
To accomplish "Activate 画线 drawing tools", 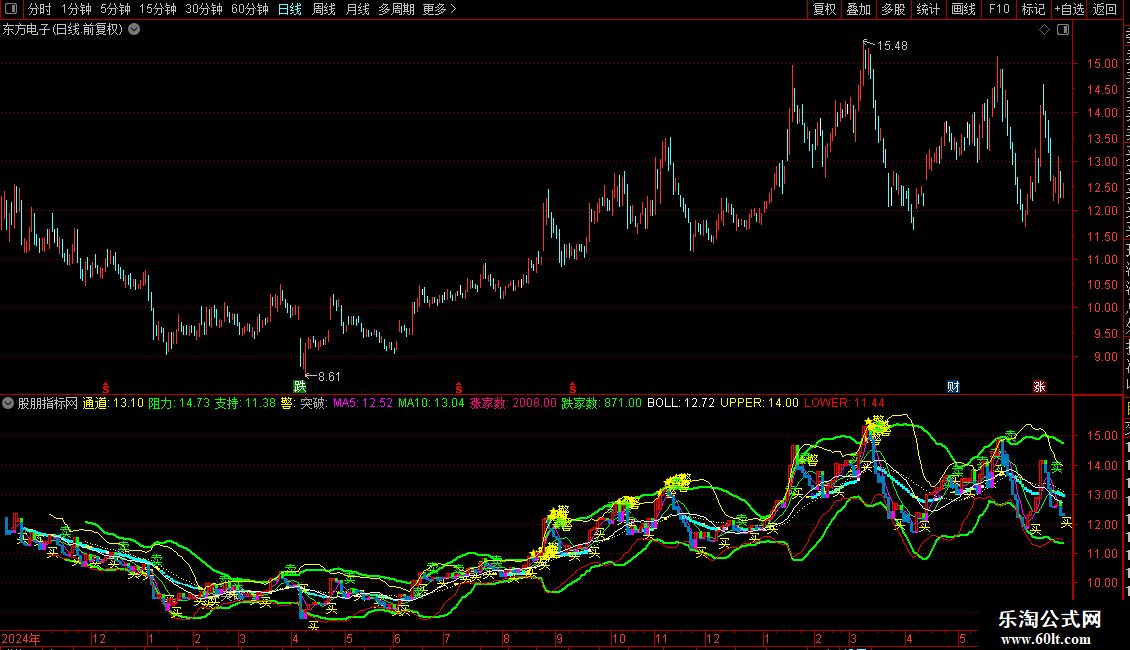I will 964,9.
